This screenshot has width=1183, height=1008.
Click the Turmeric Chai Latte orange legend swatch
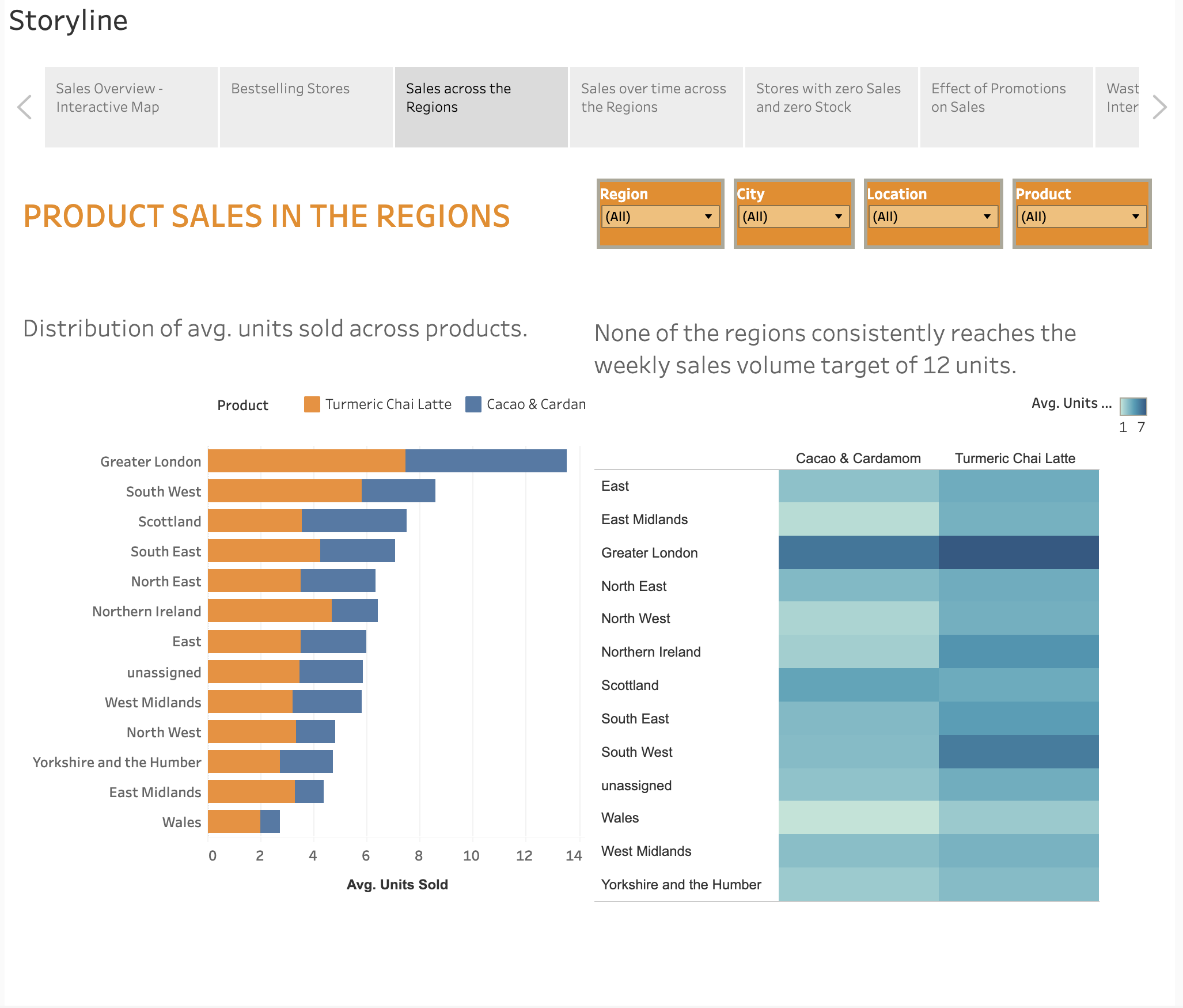(x=312, y=404)
